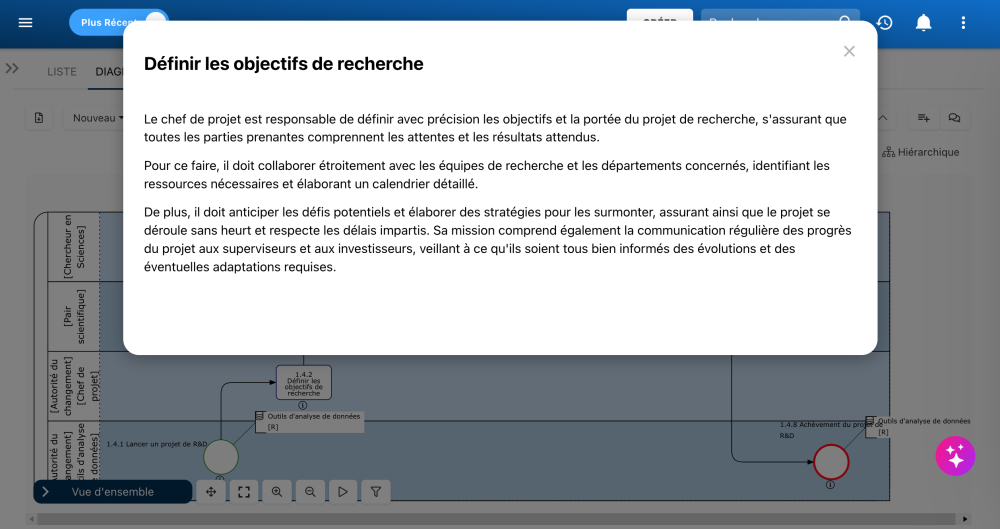This screenshot has height=529, width=1000.
Task: Click the green start event circle
Action: (221, 458)
